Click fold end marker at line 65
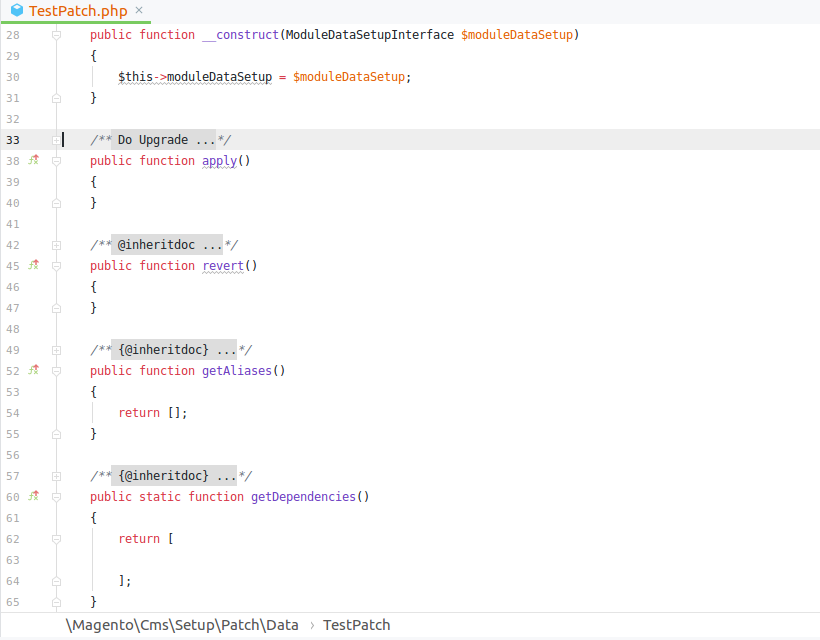 (56, 602)
